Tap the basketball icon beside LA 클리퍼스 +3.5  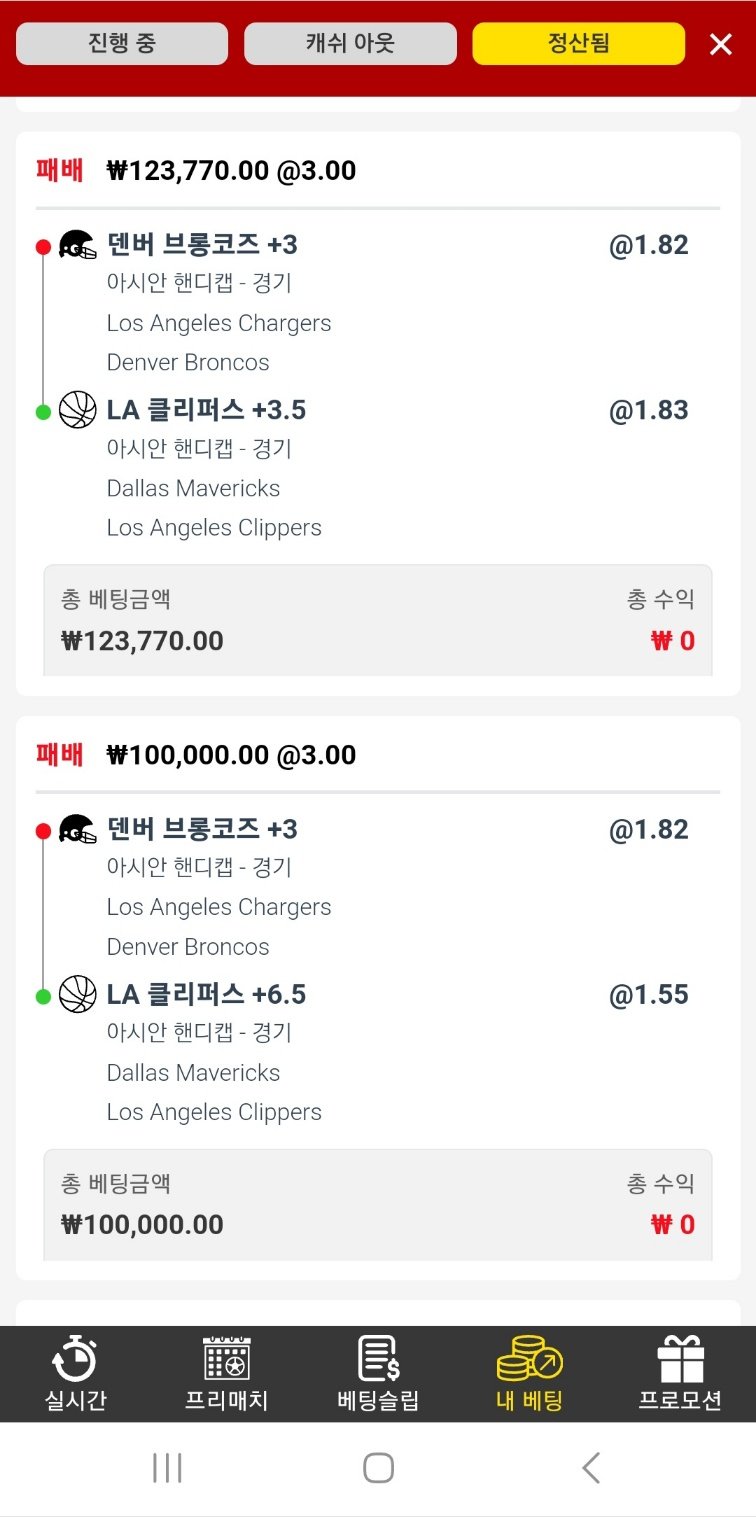click(77, 410)
